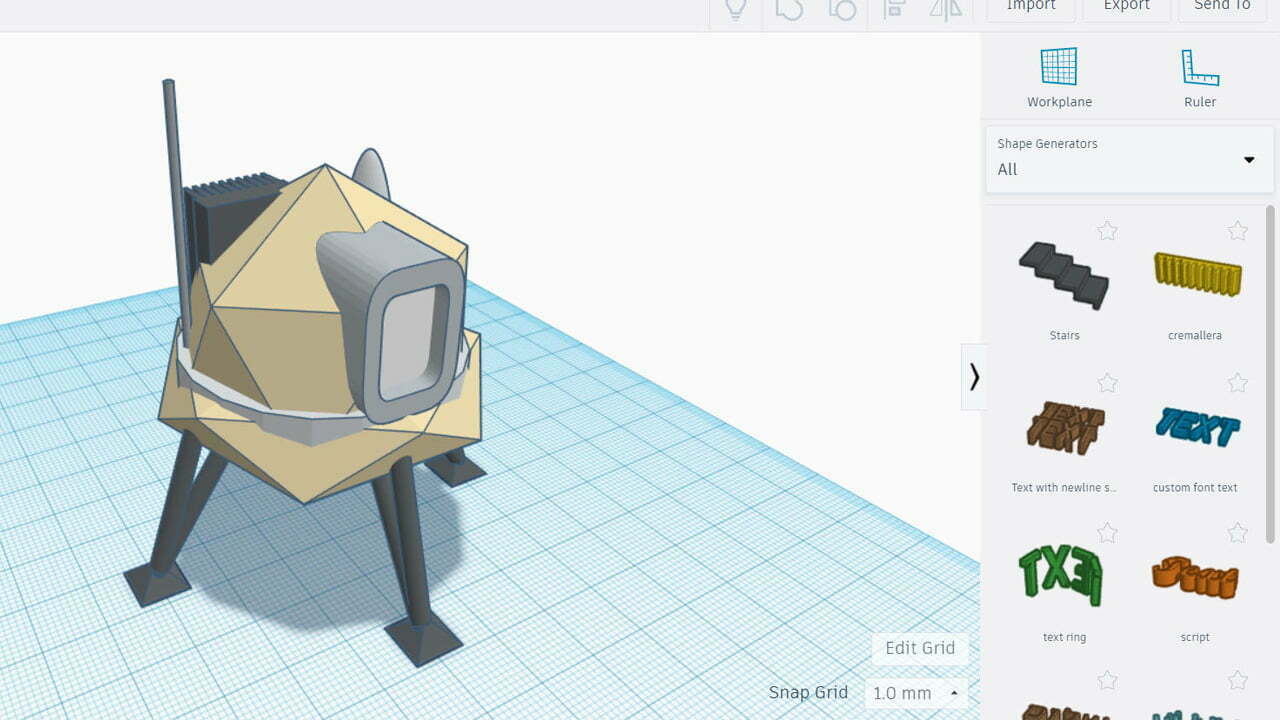Click the 'cremallera' label text
Image resolution: width=1280 pixels, height=720 pixels.
tap(1195, 336)
